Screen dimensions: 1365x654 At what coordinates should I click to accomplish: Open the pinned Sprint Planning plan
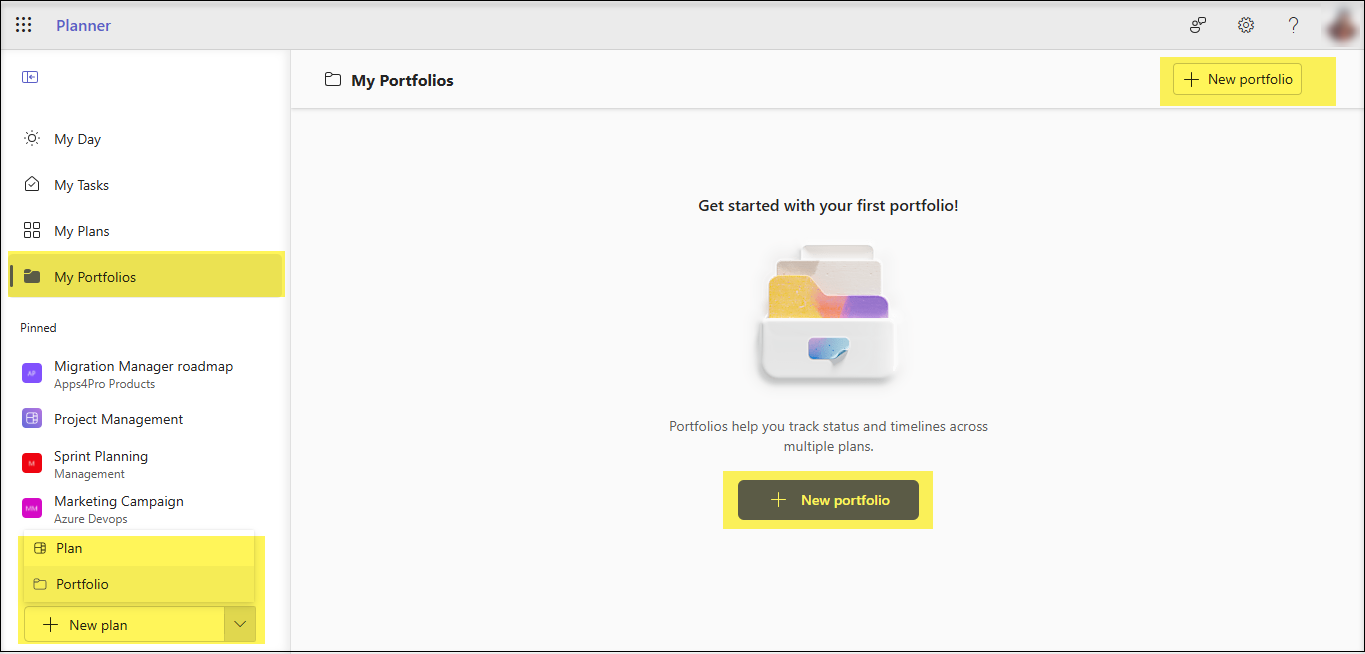click(x=101, y=463)
